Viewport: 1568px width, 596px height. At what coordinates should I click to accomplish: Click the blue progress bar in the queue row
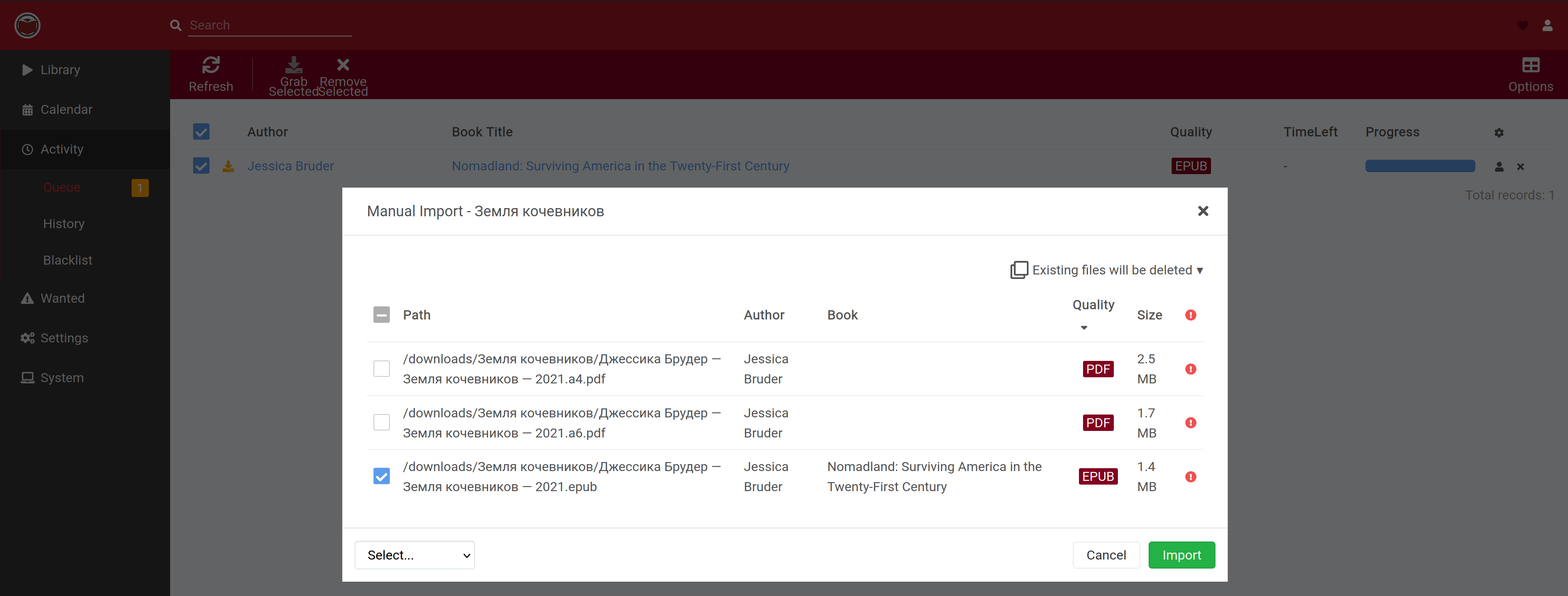(1420, 165)
